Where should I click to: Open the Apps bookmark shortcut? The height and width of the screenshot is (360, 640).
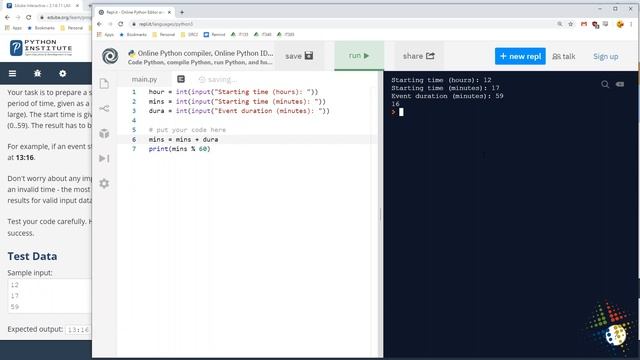tap(105, 35)
